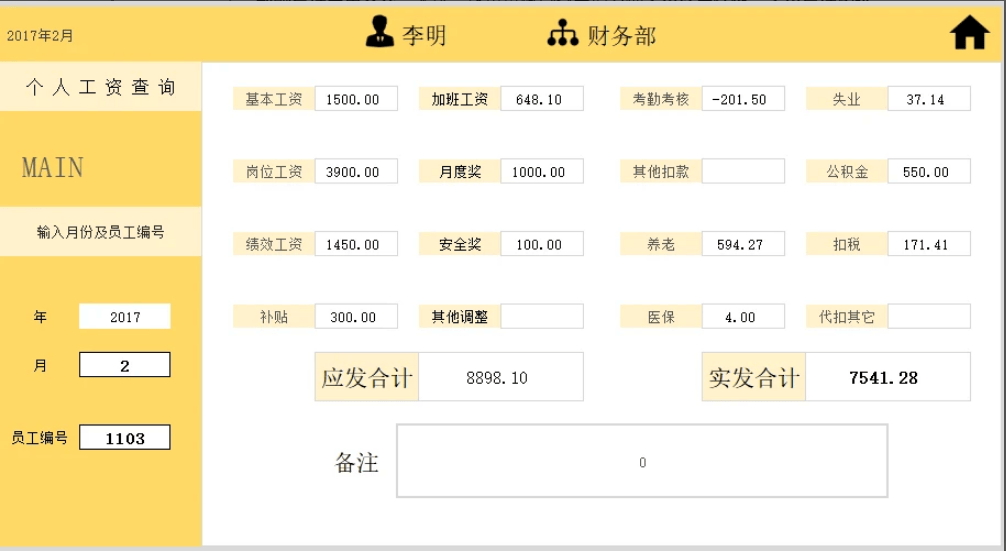Click the year input field showing 2017
Screen dimensions: 1006x551
click(125, 317)
